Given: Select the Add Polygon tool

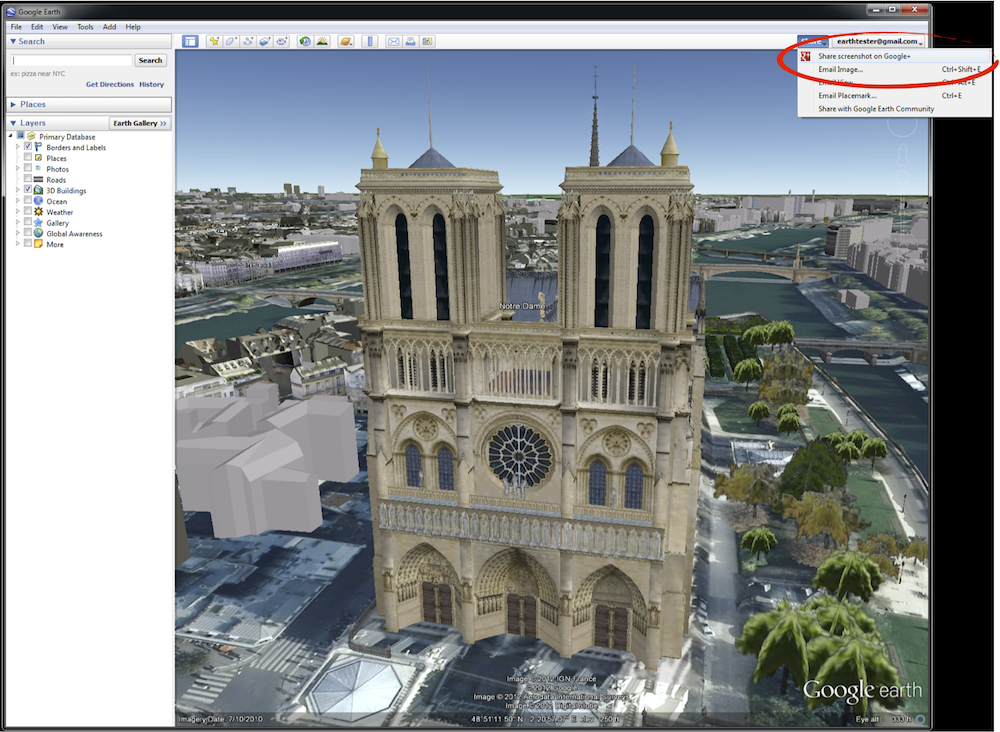Looking at the screenshot, I should pos(231,41).
